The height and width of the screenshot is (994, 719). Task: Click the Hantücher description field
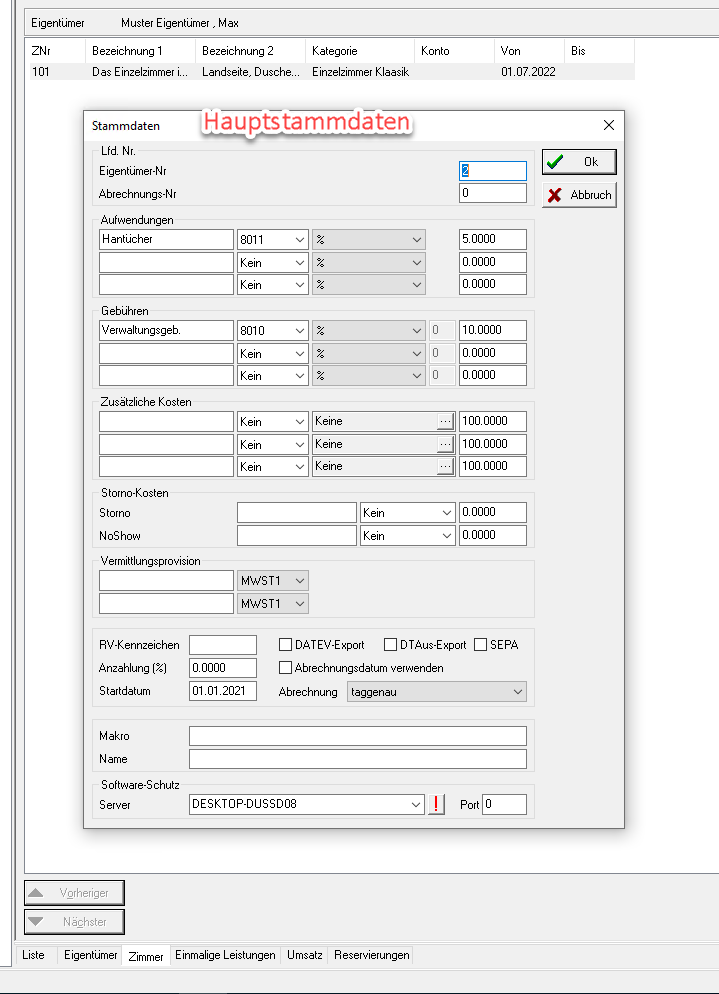coord(166,240)
